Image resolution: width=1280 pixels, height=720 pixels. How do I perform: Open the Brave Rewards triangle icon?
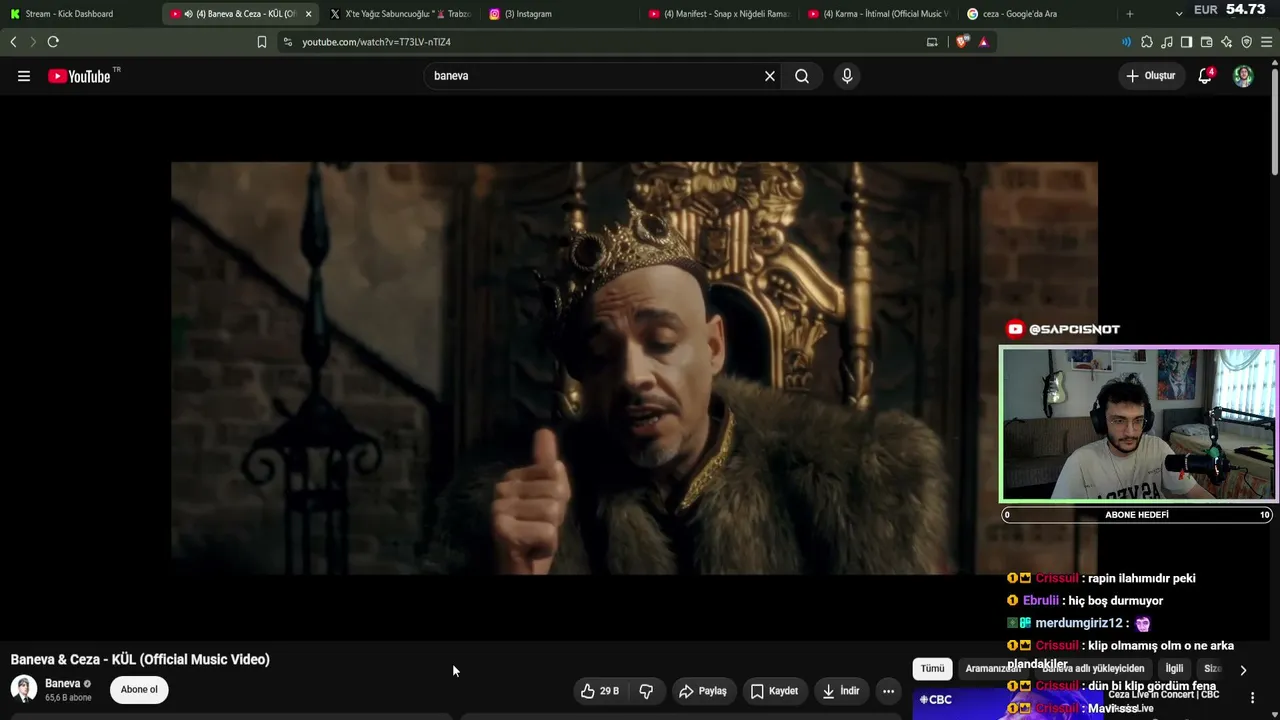point(984,42)
